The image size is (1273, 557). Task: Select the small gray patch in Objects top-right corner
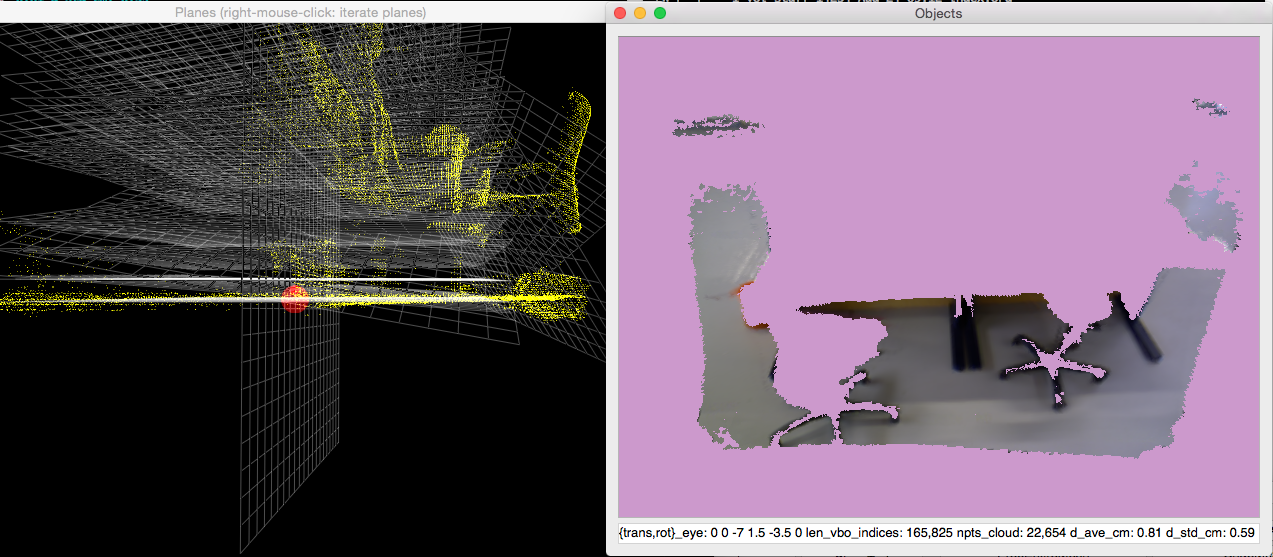pyautogui.click(x=1211, y=105)
